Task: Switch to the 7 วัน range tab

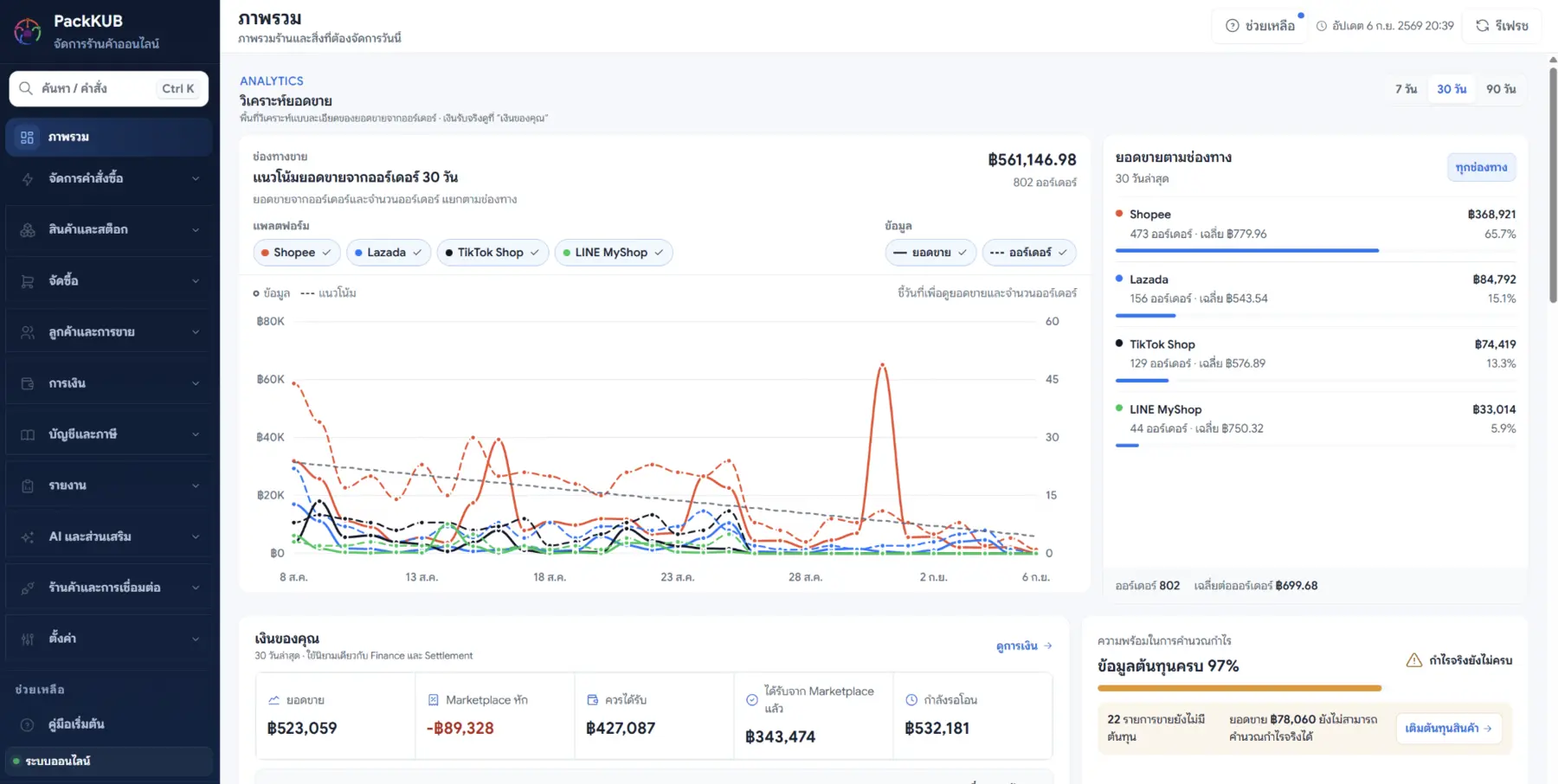Action: (x=1406, y=89)
